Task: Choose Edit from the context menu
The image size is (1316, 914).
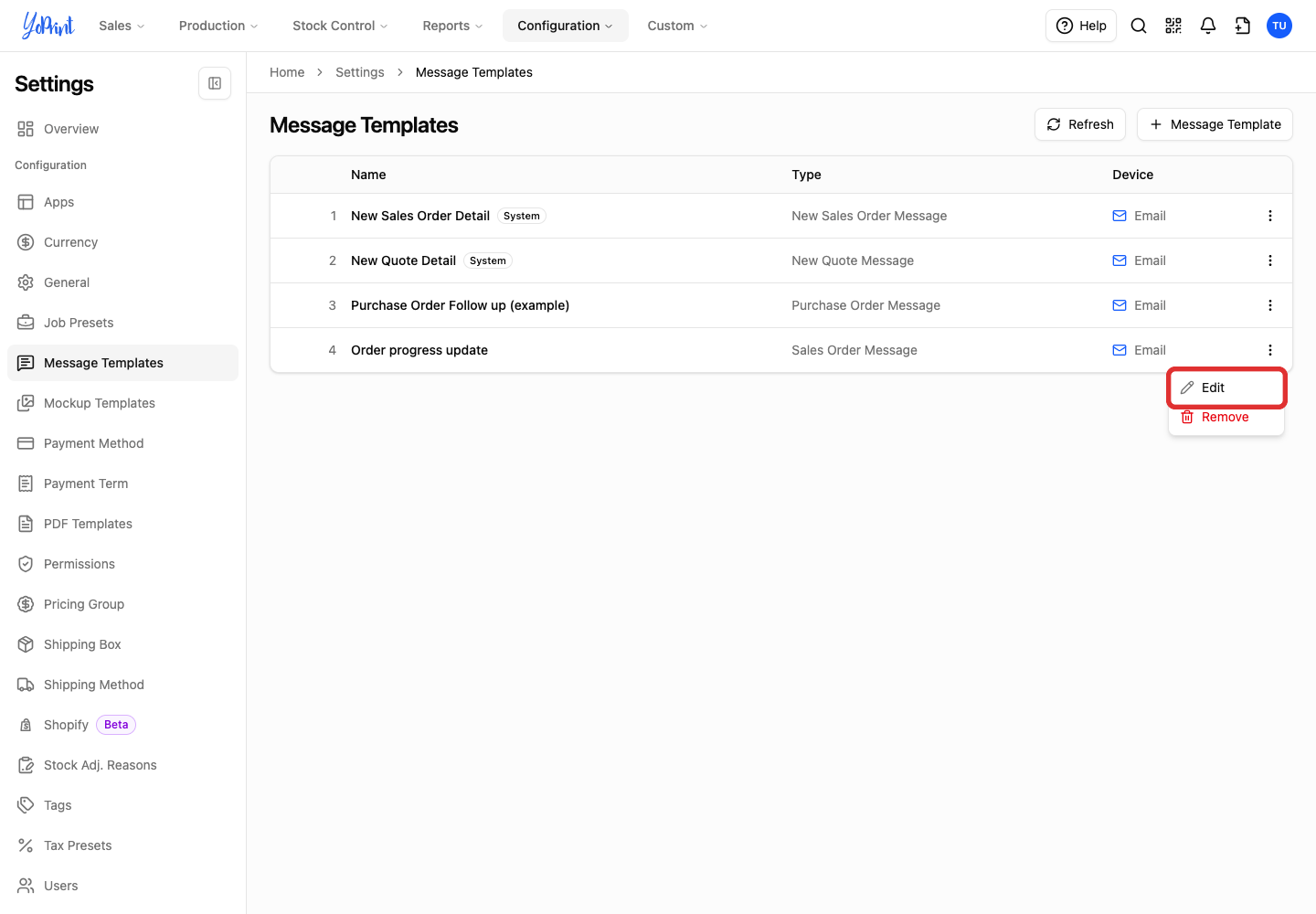Action: (1226, 388)
